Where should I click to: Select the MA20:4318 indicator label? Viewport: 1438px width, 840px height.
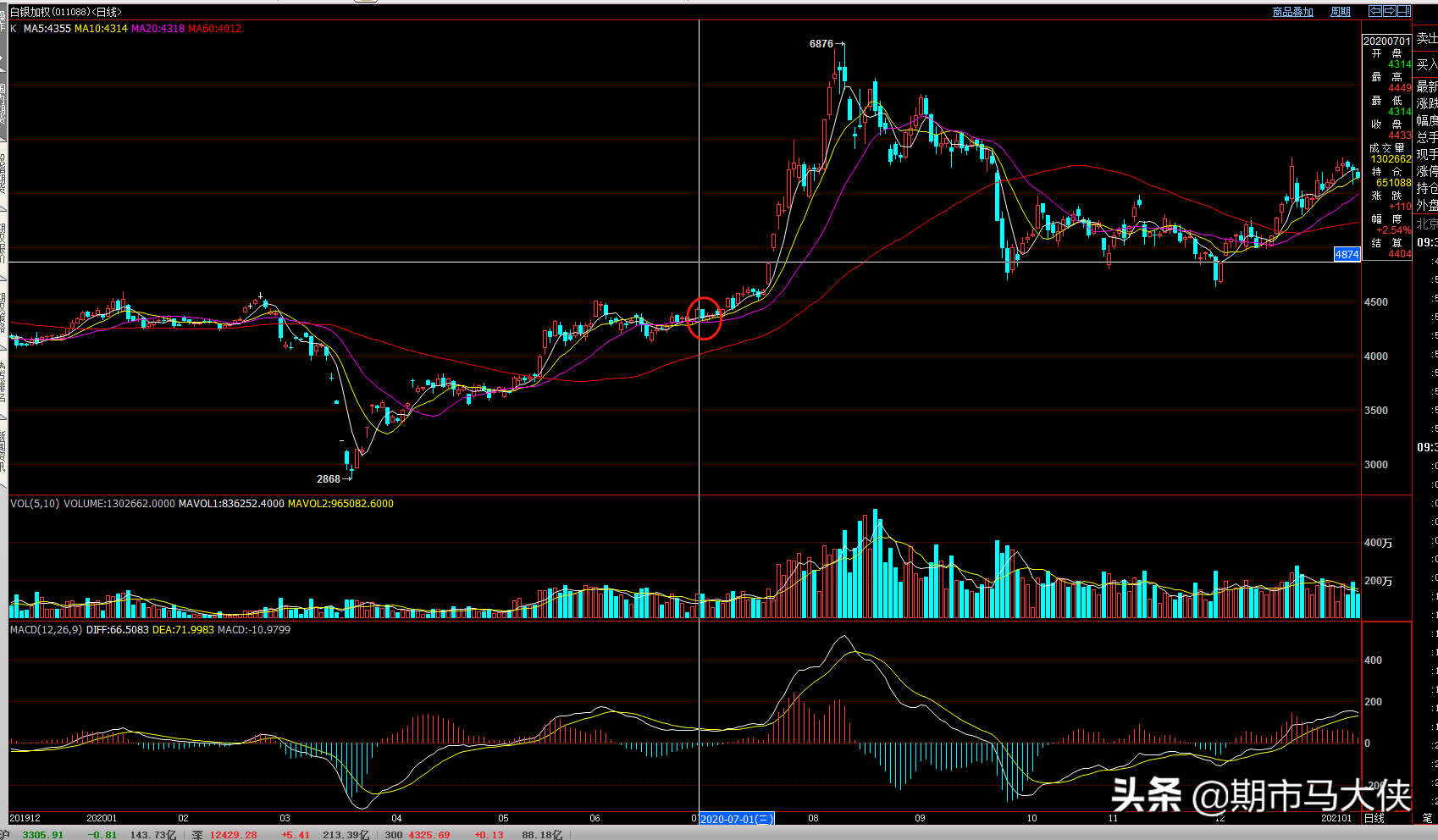(x=158, y=29)
